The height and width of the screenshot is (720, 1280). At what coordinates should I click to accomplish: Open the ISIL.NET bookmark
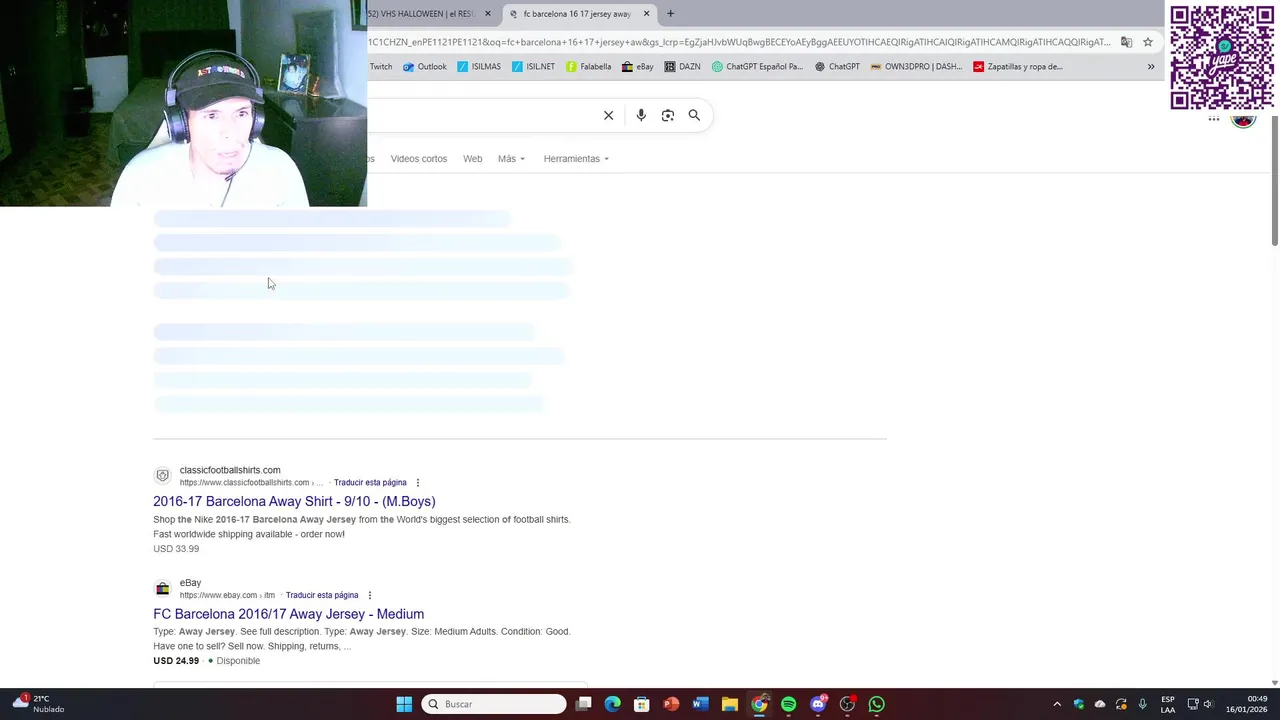tap(533, 67)
